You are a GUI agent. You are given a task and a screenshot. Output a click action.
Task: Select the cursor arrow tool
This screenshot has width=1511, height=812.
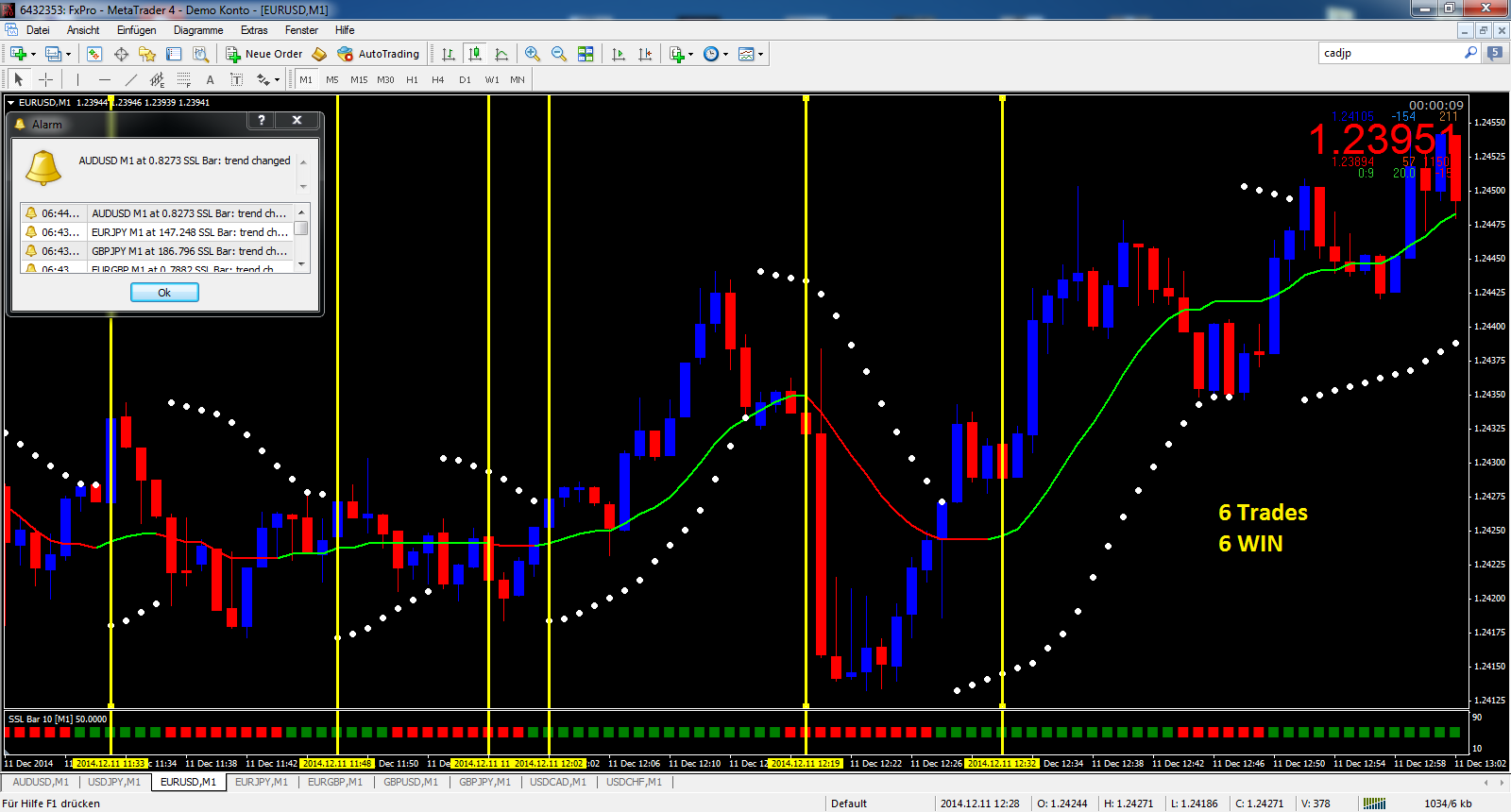[18, 79]
